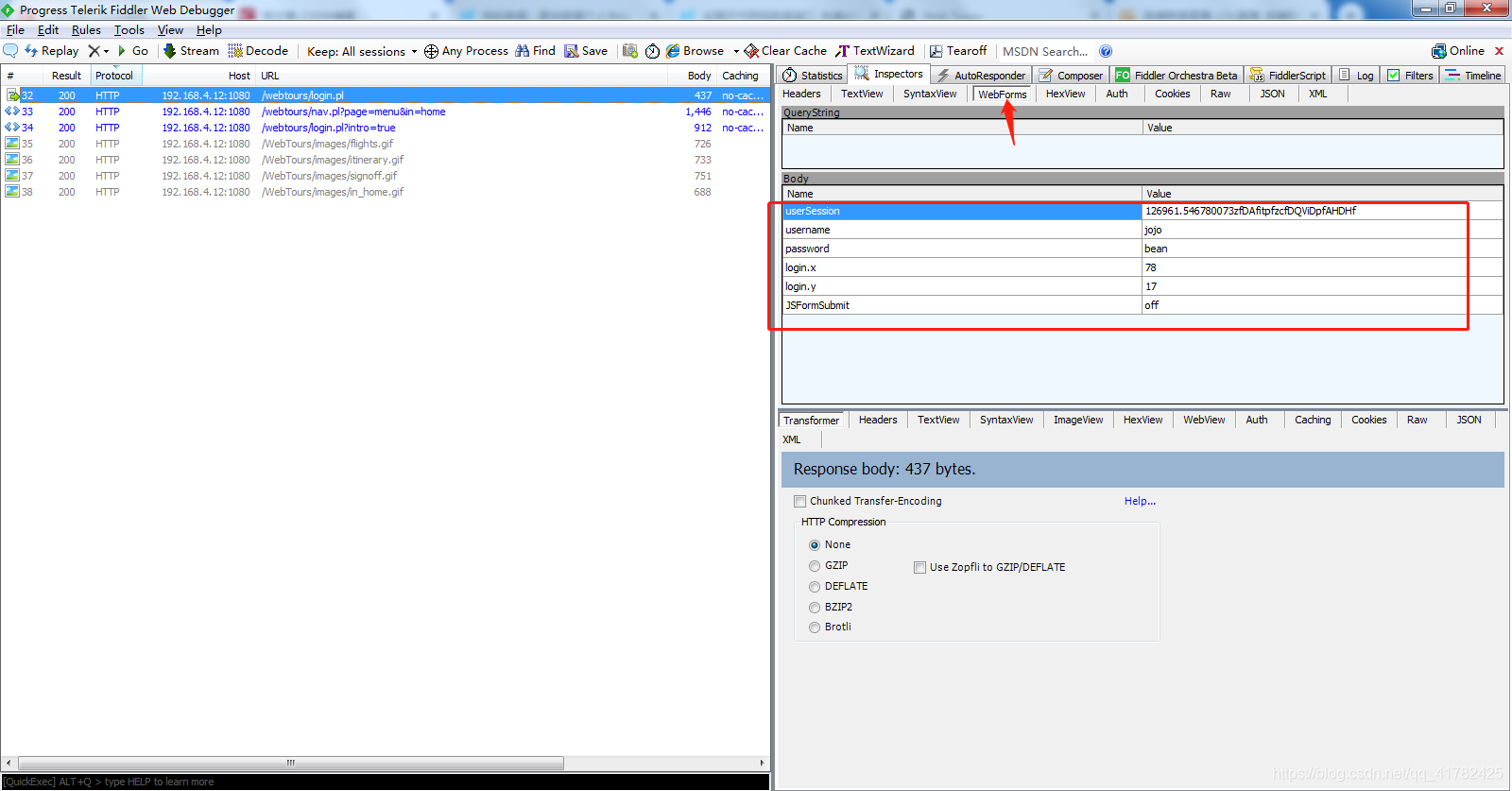Viewport: 1512px width, 791px height.
Task: Select response WebView tab
Action: click(x=1204, y=420)
